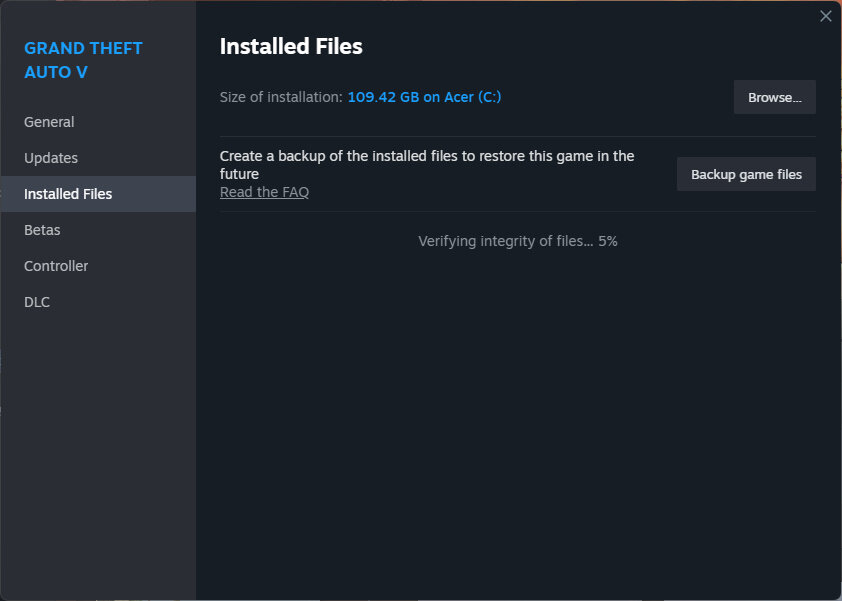842x601 pixels.
Task: Open the General settings tab
Action: [x=49, y=122]
